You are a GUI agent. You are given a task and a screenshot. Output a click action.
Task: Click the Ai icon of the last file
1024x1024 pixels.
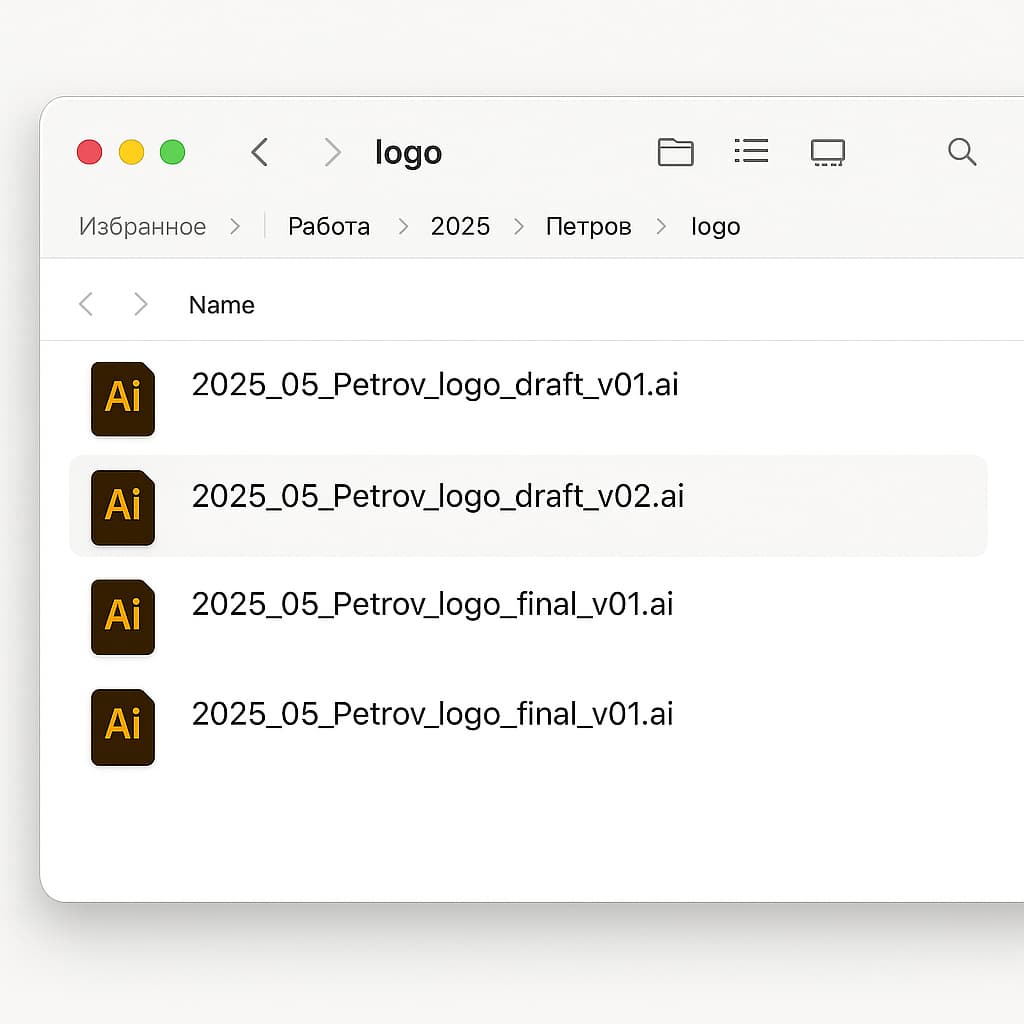click(x=123, y=727)
